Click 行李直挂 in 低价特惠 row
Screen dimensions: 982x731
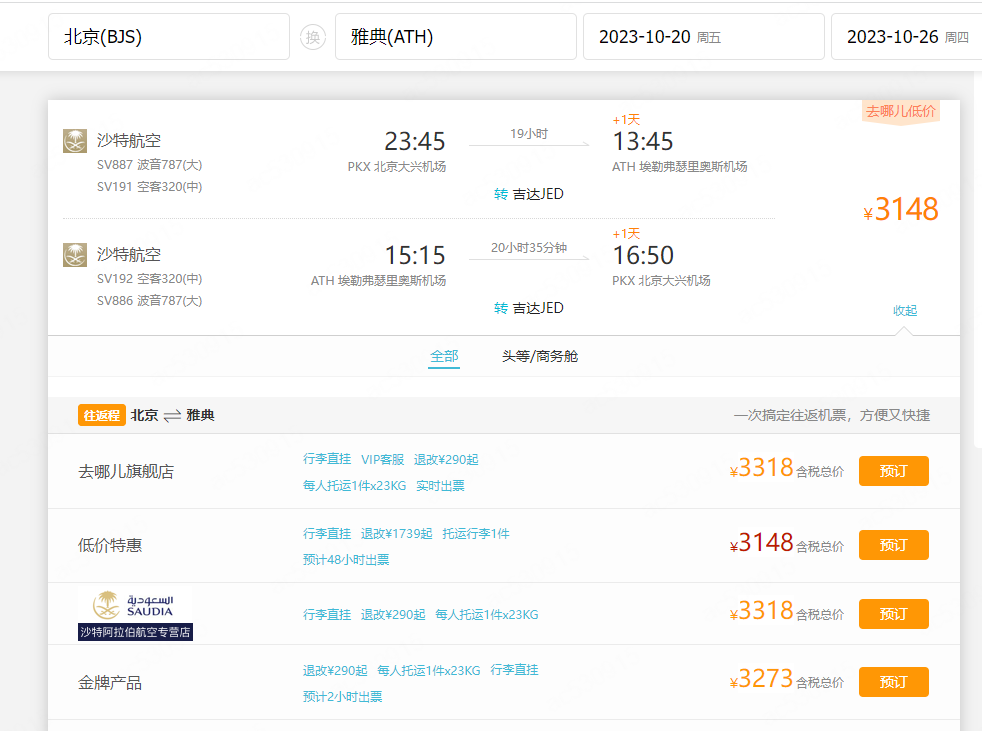[x=327, y=534]
